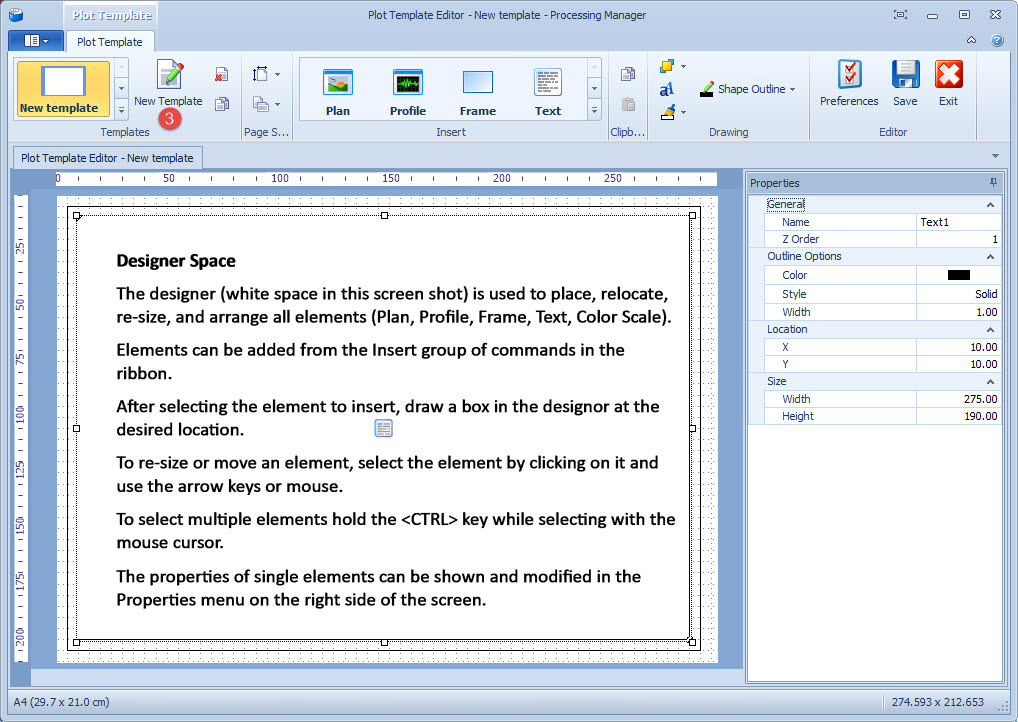Collapse the Location properties section

pyautogui.click(x=990, y=330)
